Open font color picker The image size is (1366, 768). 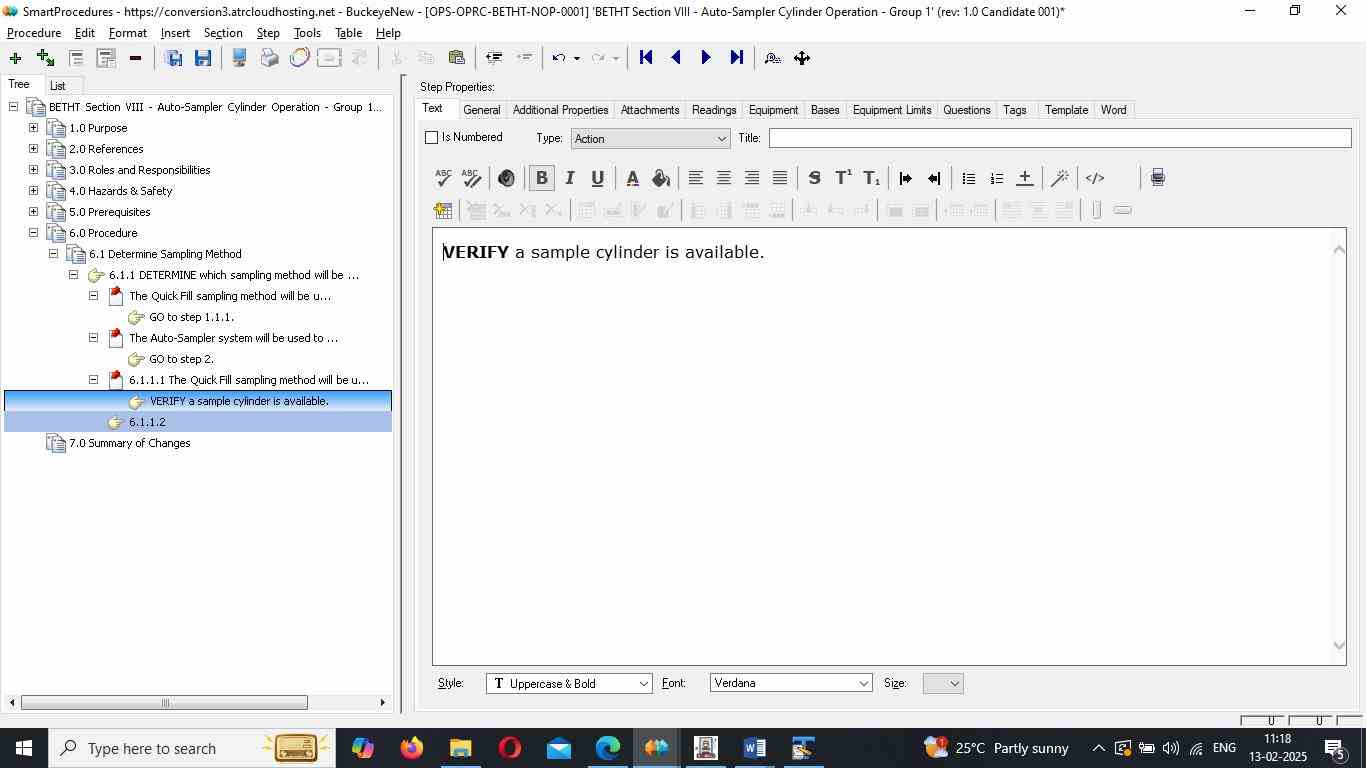point(632,178)
